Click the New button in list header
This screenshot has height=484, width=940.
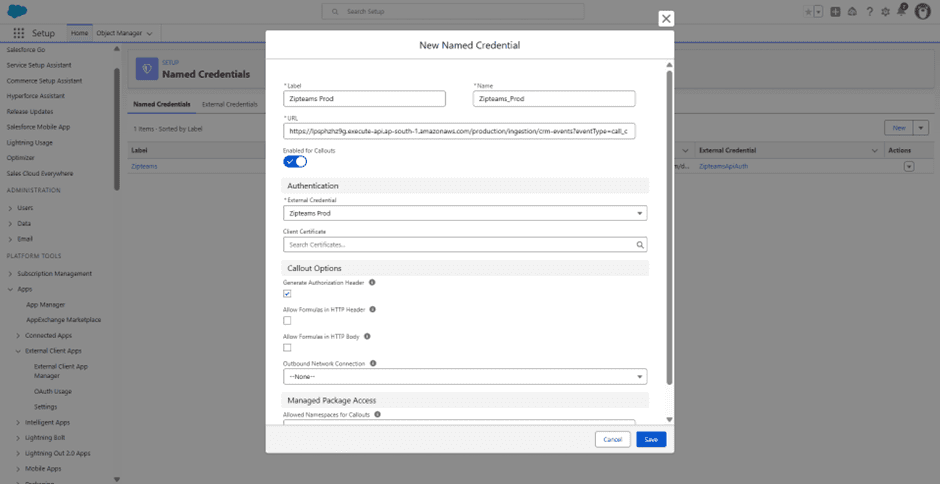(899, 128)
